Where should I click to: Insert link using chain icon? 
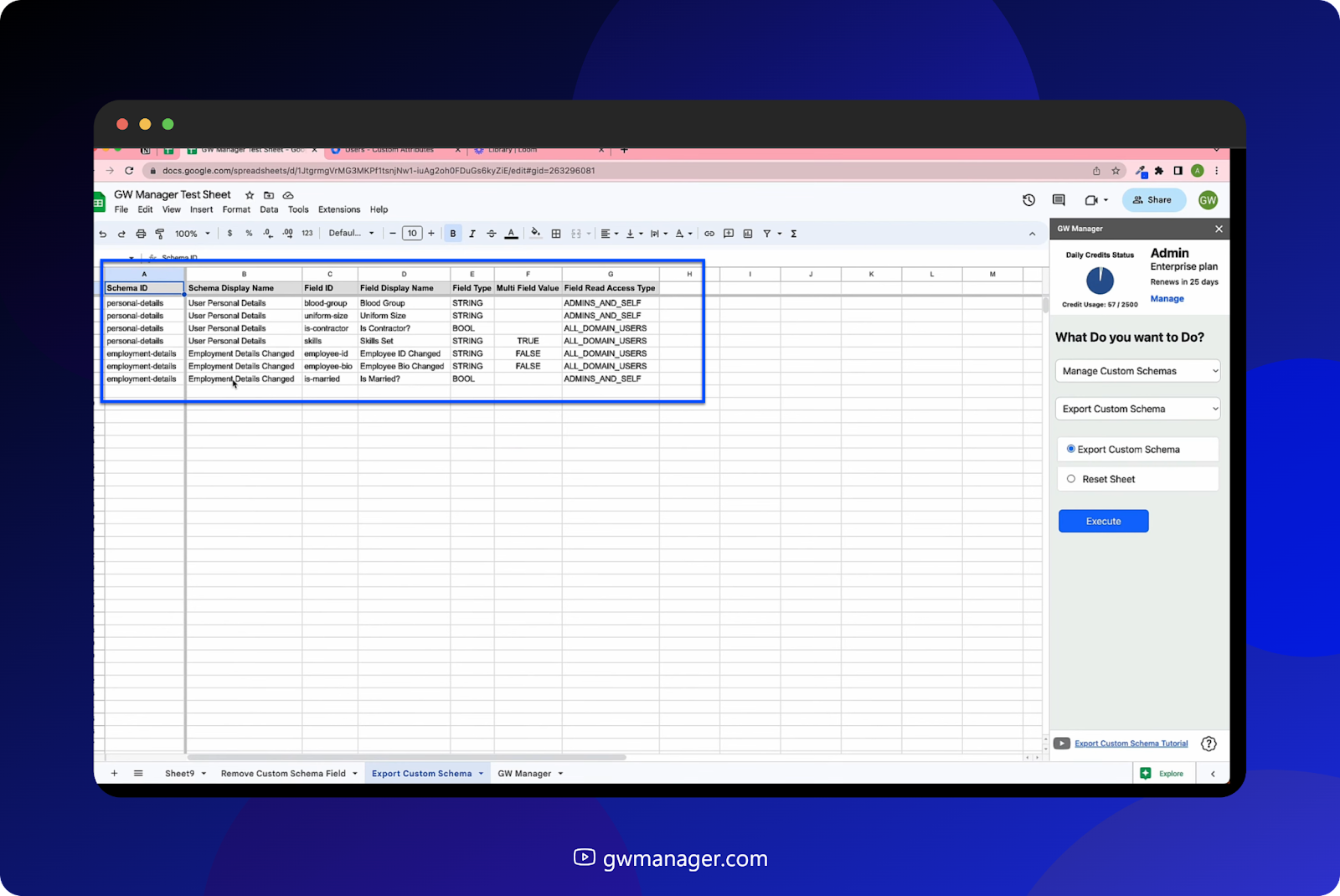coord(709,234)
